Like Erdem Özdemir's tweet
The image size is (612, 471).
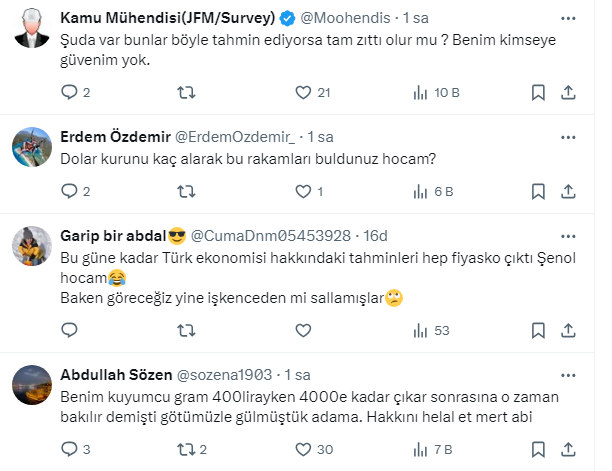coord(304,191)
